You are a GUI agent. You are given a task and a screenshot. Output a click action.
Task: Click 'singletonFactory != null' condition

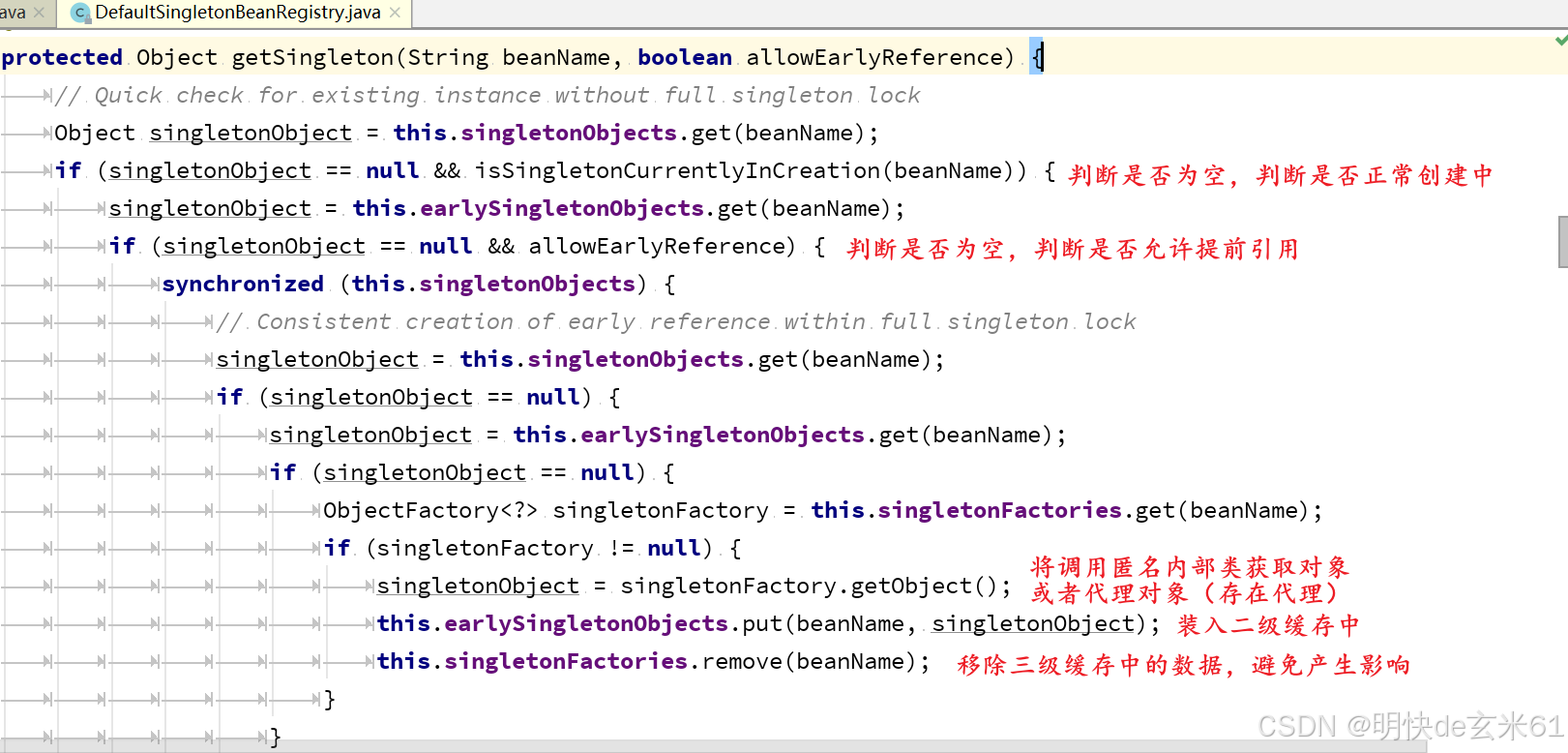tap(538, 548)
